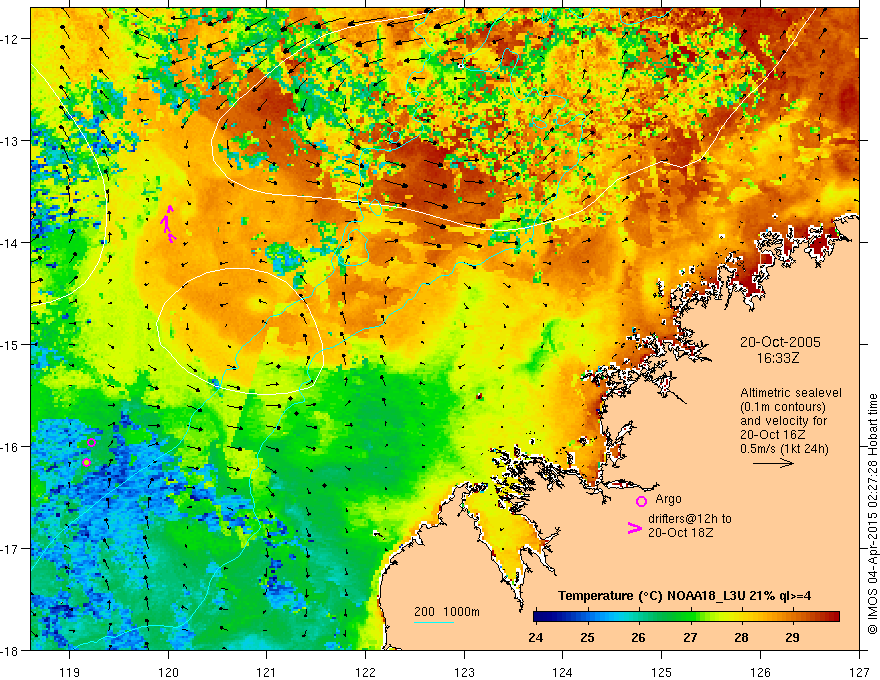The image size is (880, 680).
Task: Click the dark blue end of color bar
Action: [x=539, y=617]
